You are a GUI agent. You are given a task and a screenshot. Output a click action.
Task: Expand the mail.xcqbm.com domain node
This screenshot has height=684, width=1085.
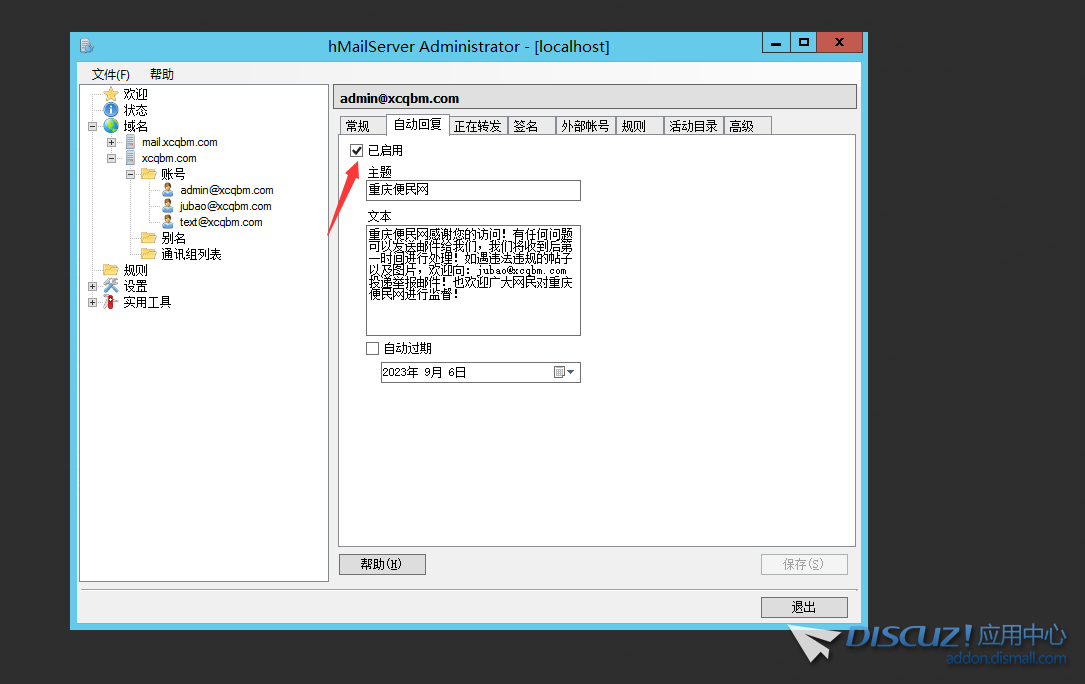click(x=112, y=142)
